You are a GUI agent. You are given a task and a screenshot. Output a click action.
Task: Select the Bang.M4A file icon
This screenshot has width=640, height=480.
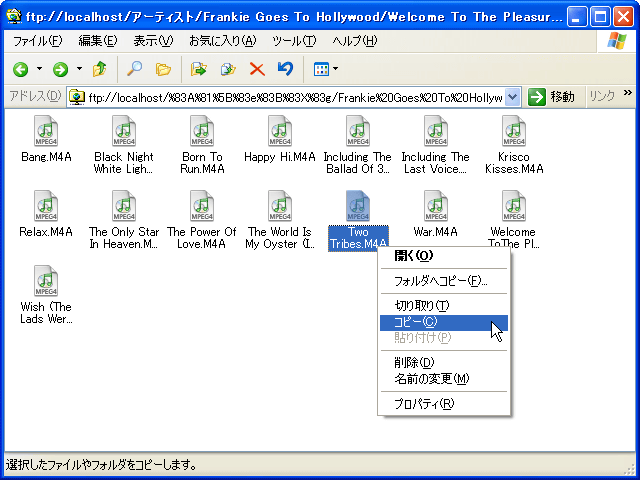pyautogui.click(x=46, y=131)
